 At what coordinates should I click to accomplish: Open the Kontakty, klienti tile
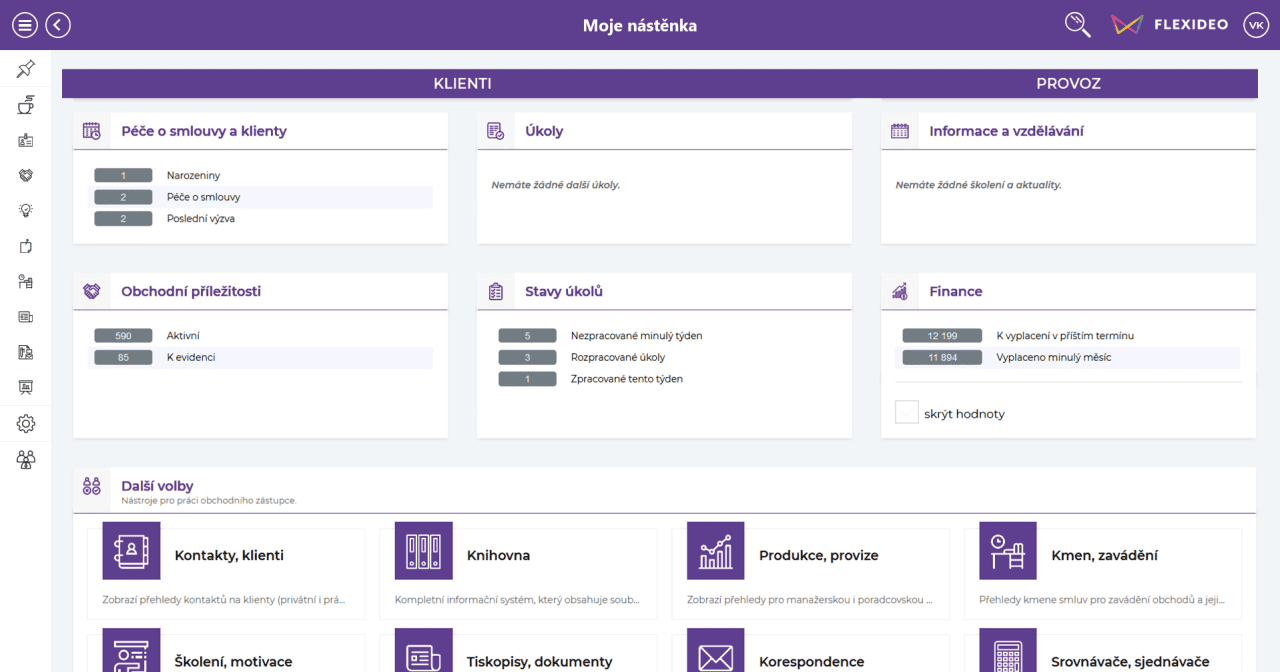click(x=226, y=571)
